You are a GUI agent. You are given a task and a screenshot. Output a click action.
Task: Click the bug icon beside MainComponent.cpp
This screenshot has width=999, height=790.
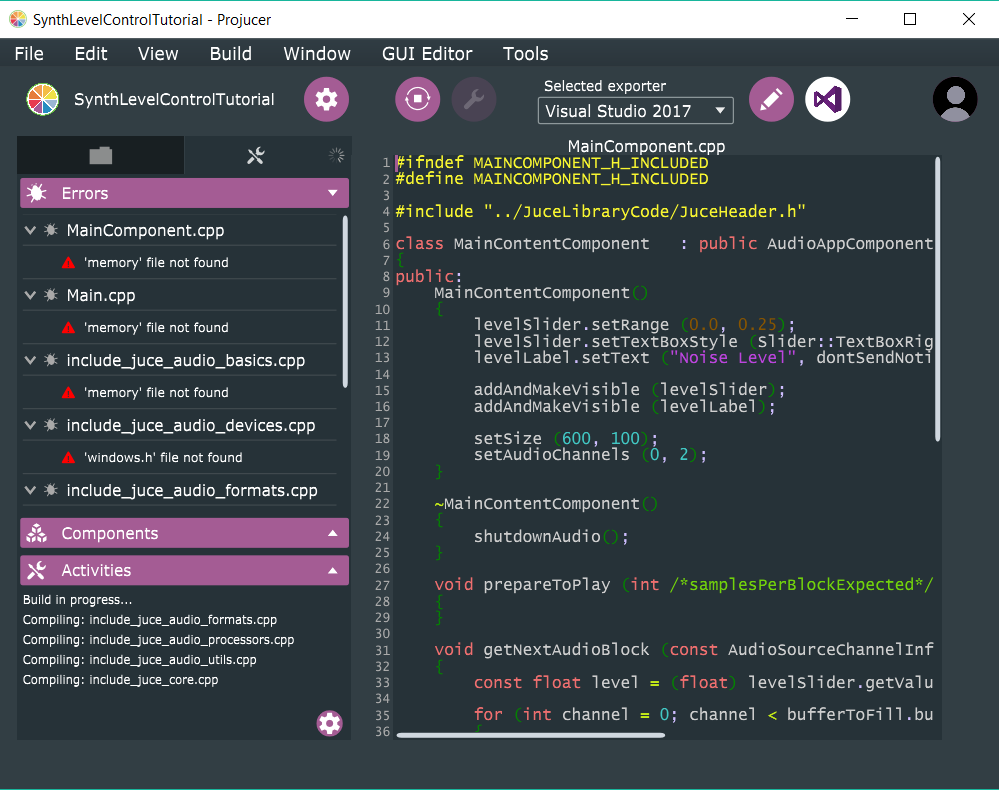click(51, 230)
